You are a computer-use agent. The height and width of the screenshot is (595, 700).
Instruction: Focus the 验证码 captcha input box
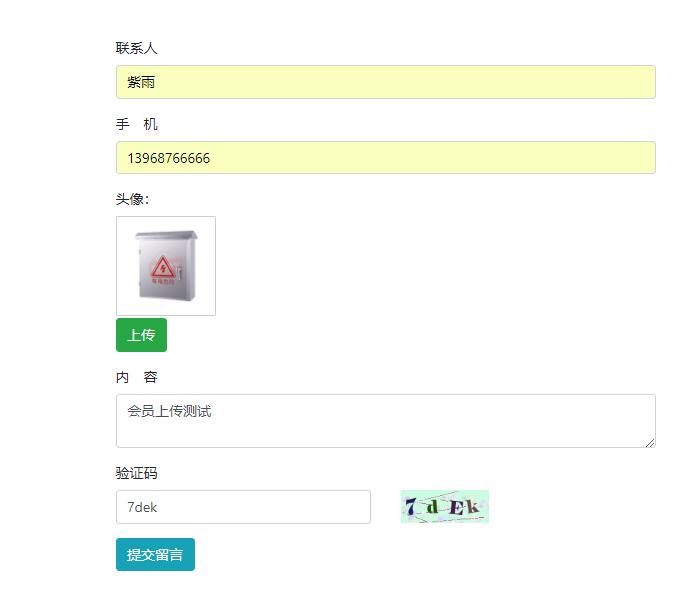(243, 507)
